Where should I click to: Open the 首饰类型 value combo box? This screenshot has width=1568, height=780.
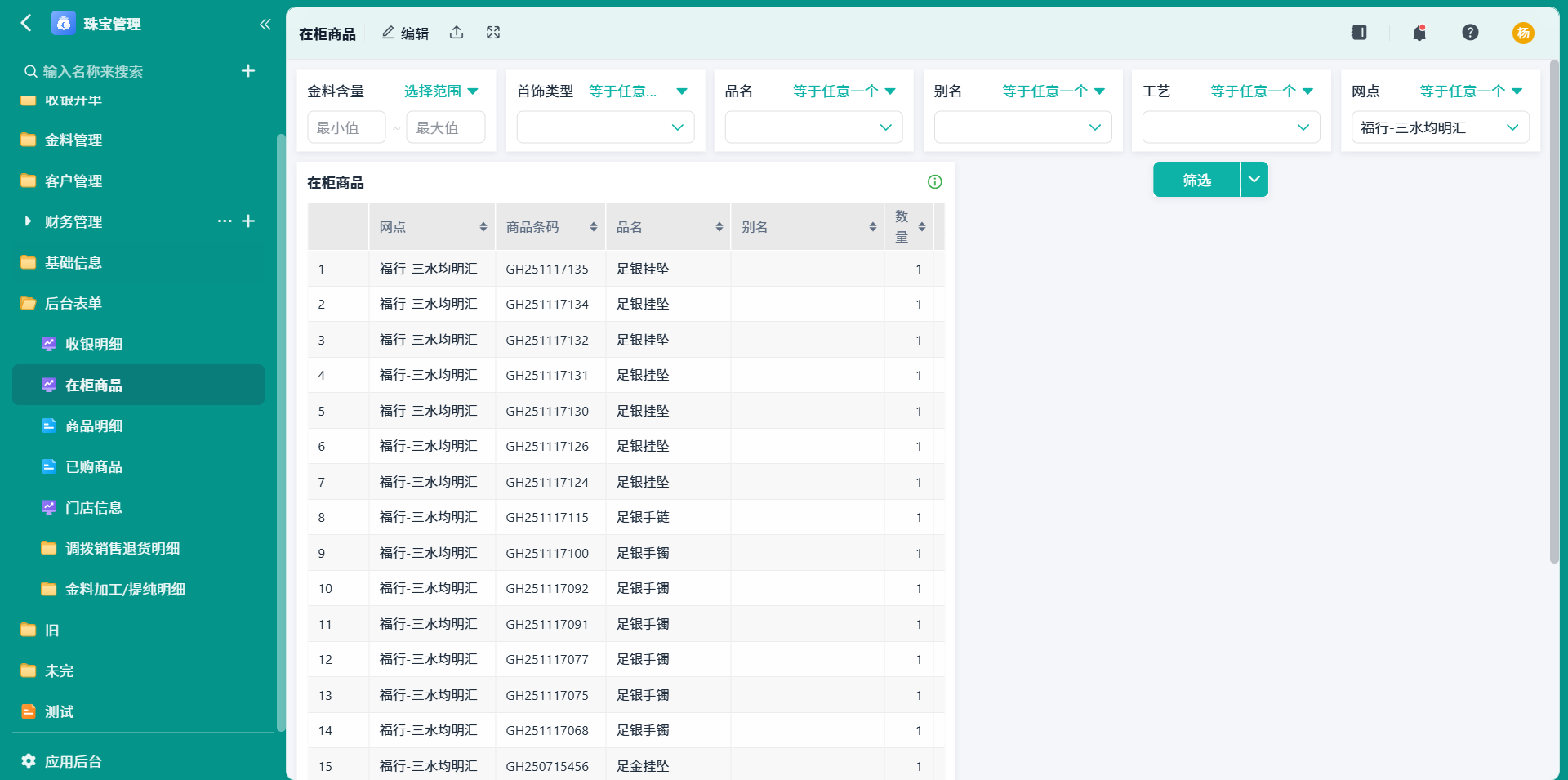click(605, 127)
